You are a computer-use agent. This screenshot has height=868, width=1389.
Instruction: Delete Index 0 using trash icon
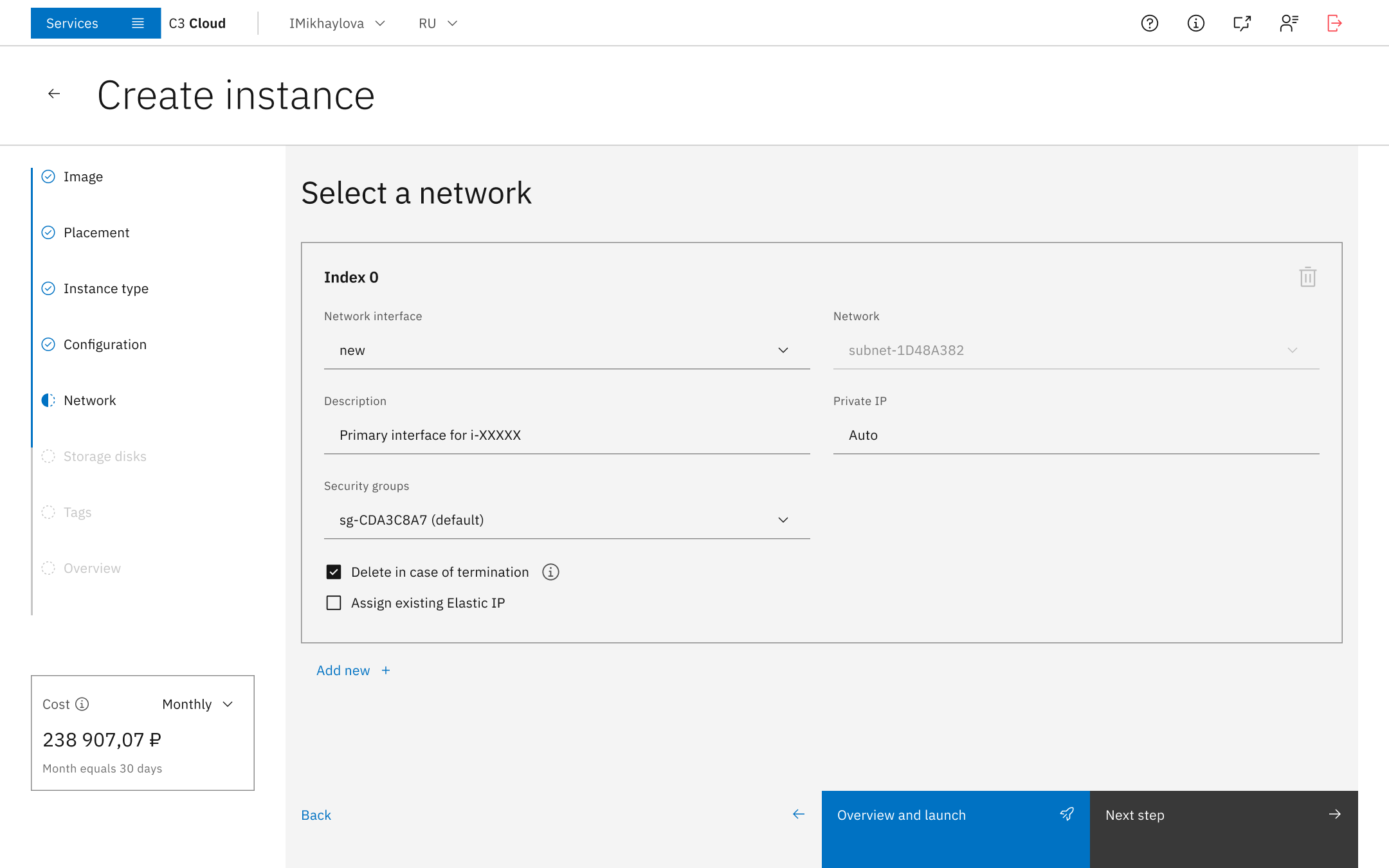[1307, 277]
